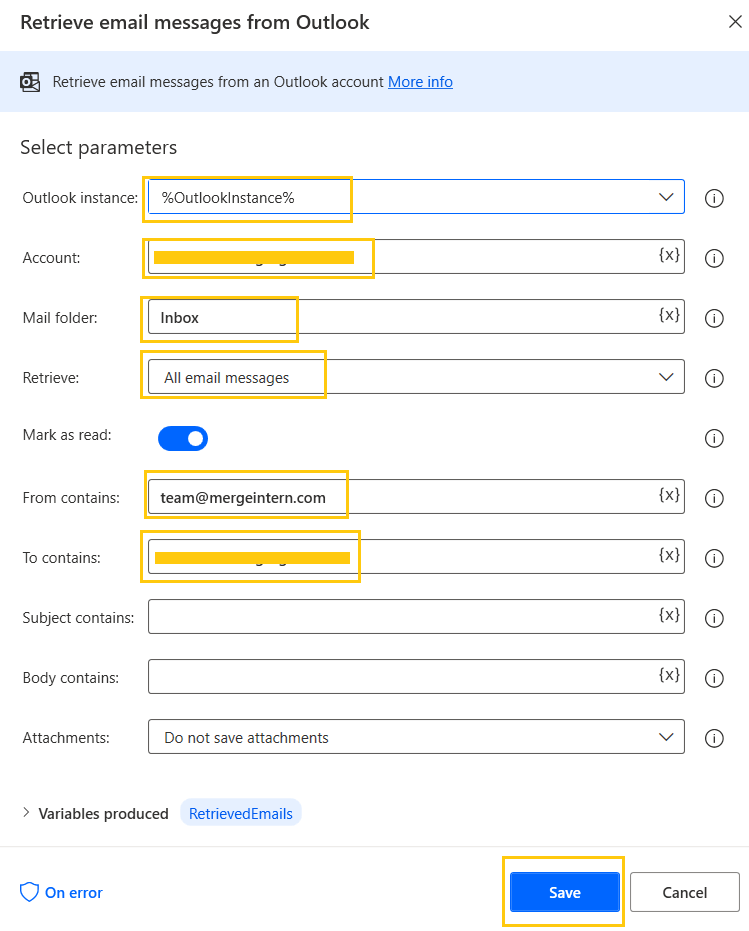Click the shield icon next to On error
Screen dimensions: 749x931
[x=30, y=892]
